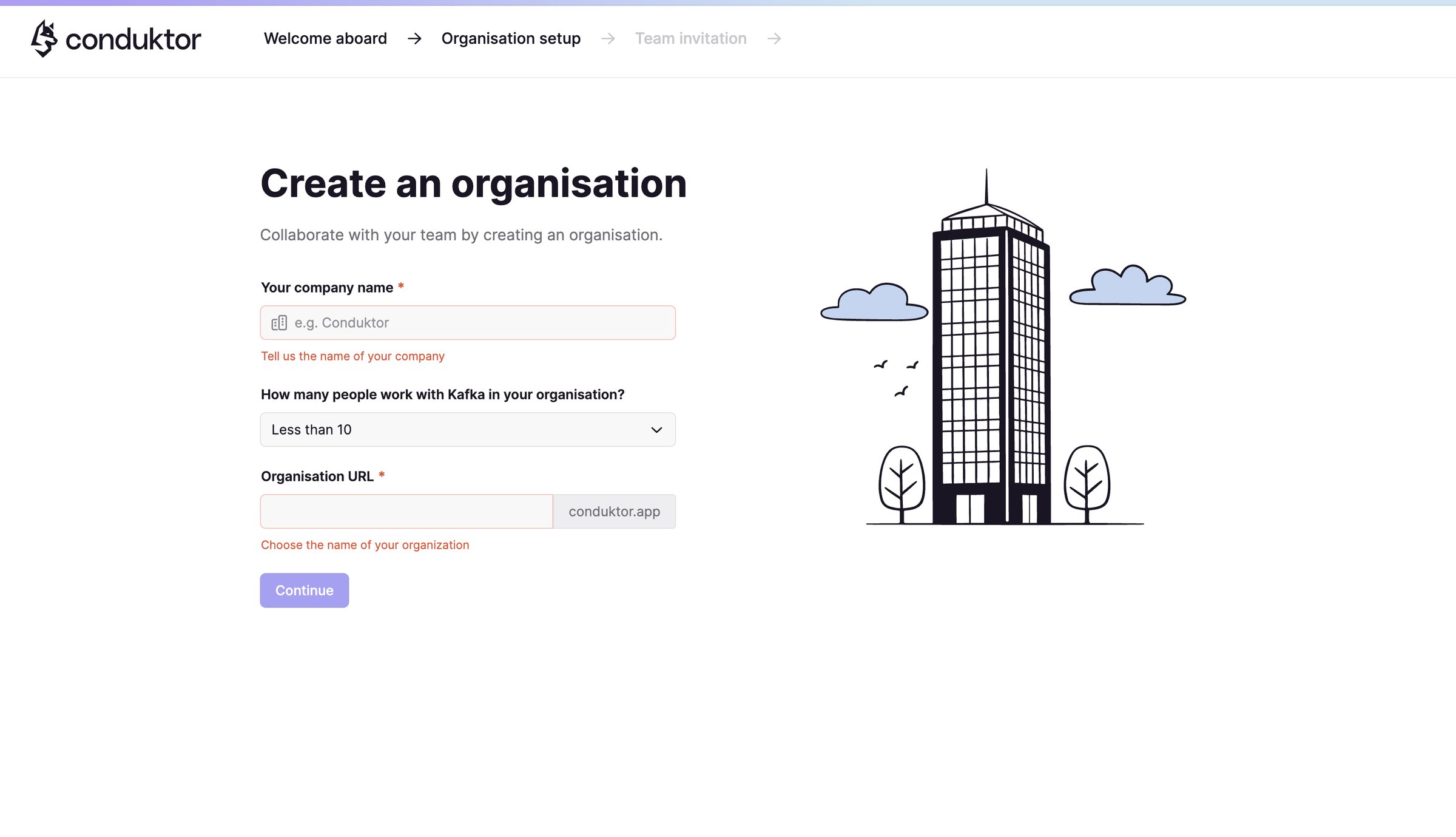Viewport: 1456px width, 837px height.
Task: Click the arrow after Organisation setup
Action: (608, 39)
